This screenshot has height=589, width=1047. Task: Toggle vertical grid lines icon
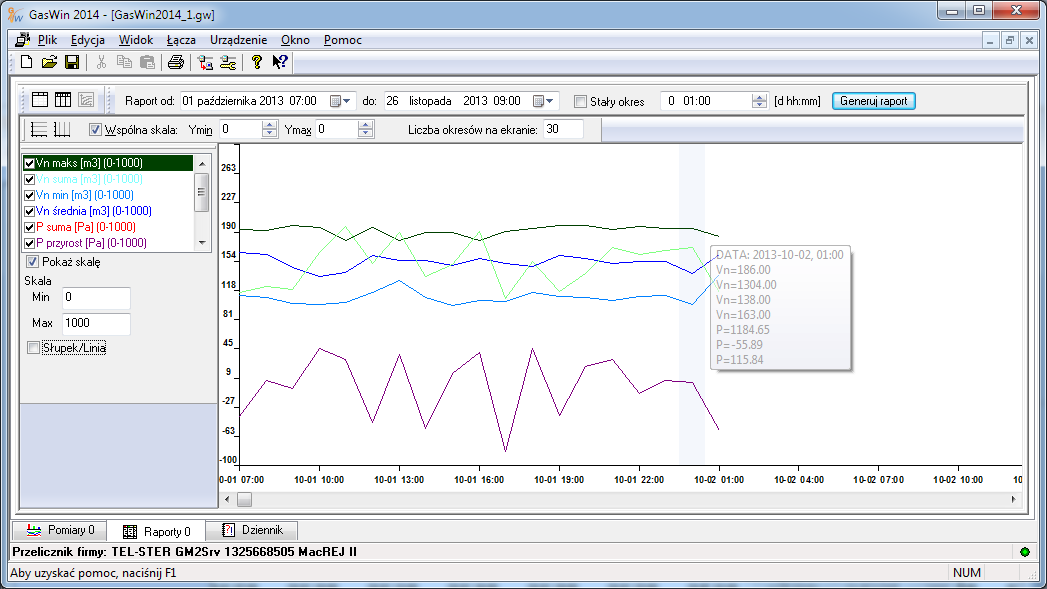pos(61,130)
